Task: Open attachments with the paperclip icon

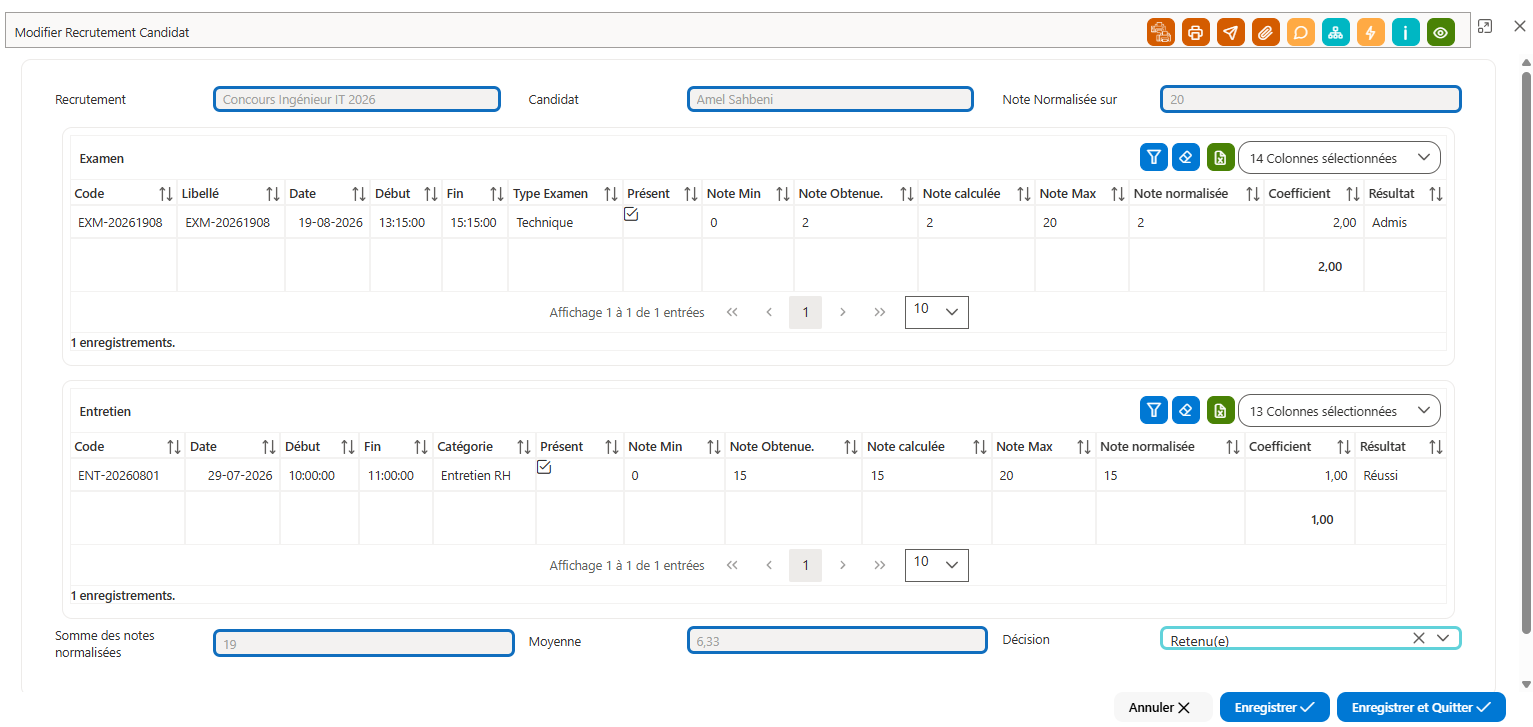Action: coord(1266,32)
